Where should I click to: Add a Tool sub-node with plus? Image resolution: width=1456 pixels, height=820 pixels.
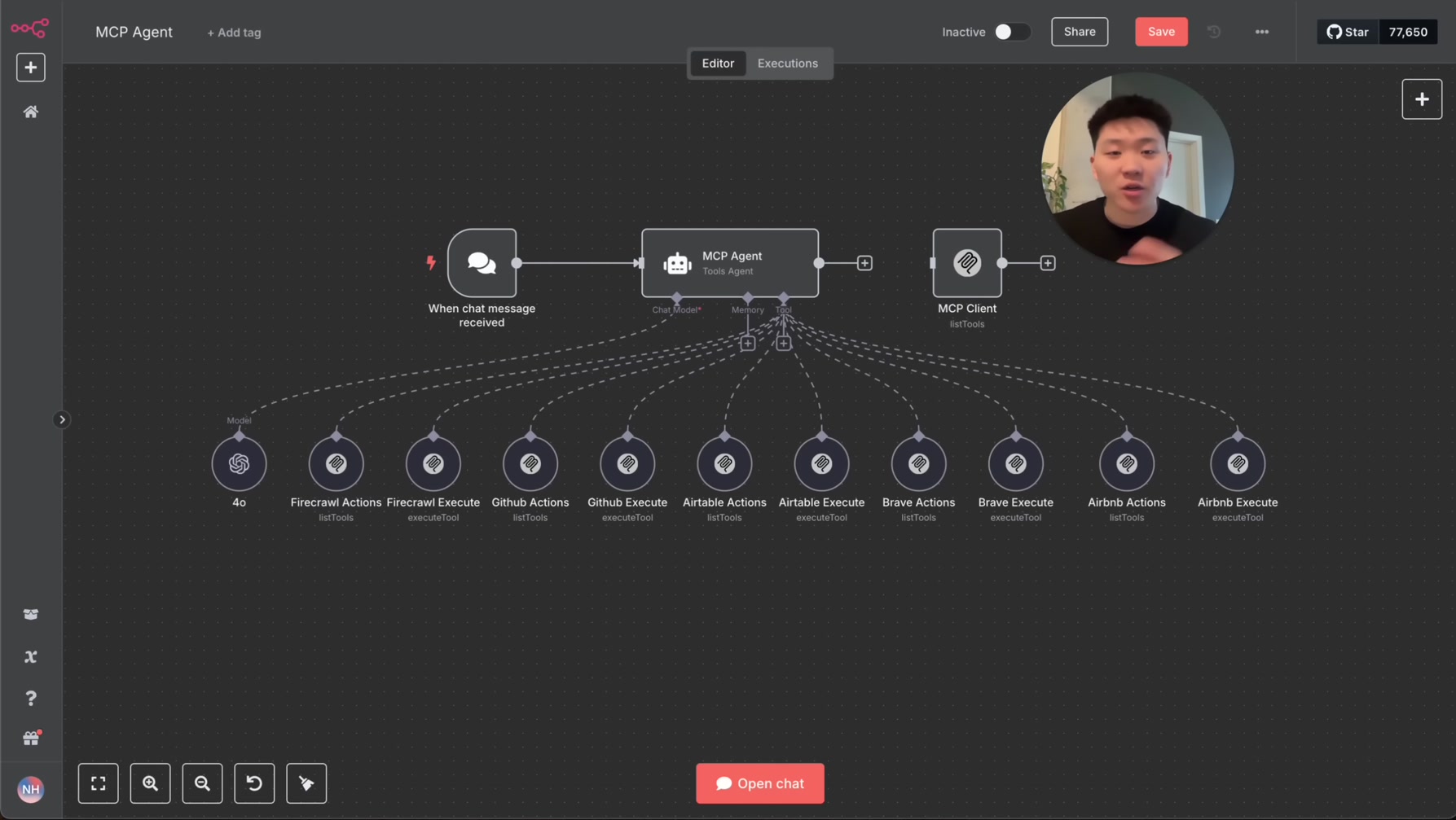(x=784, y=344)
